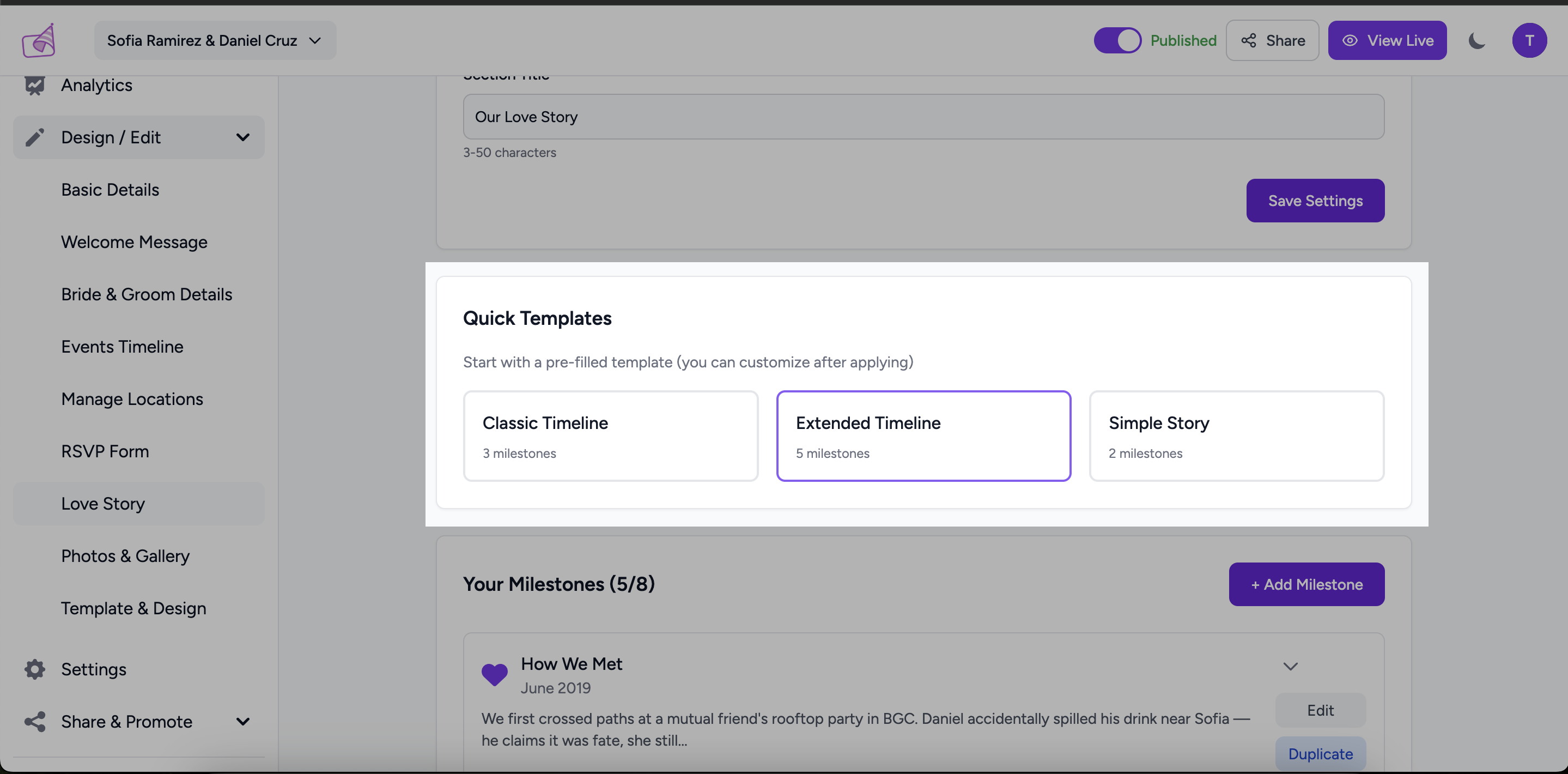Click the June 2019 date text
1568x774 pixels.
pos(555,687)
